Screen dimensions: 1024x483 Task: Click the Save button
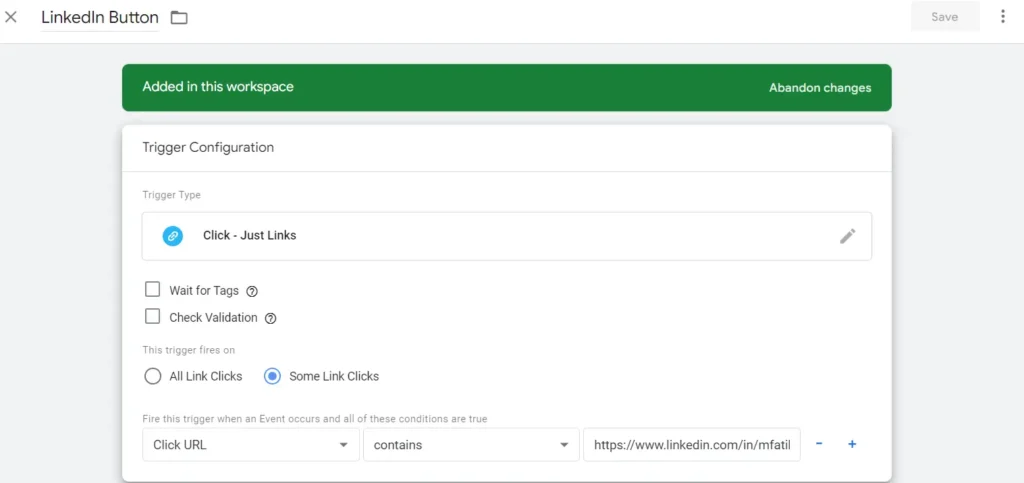point(944,17)
